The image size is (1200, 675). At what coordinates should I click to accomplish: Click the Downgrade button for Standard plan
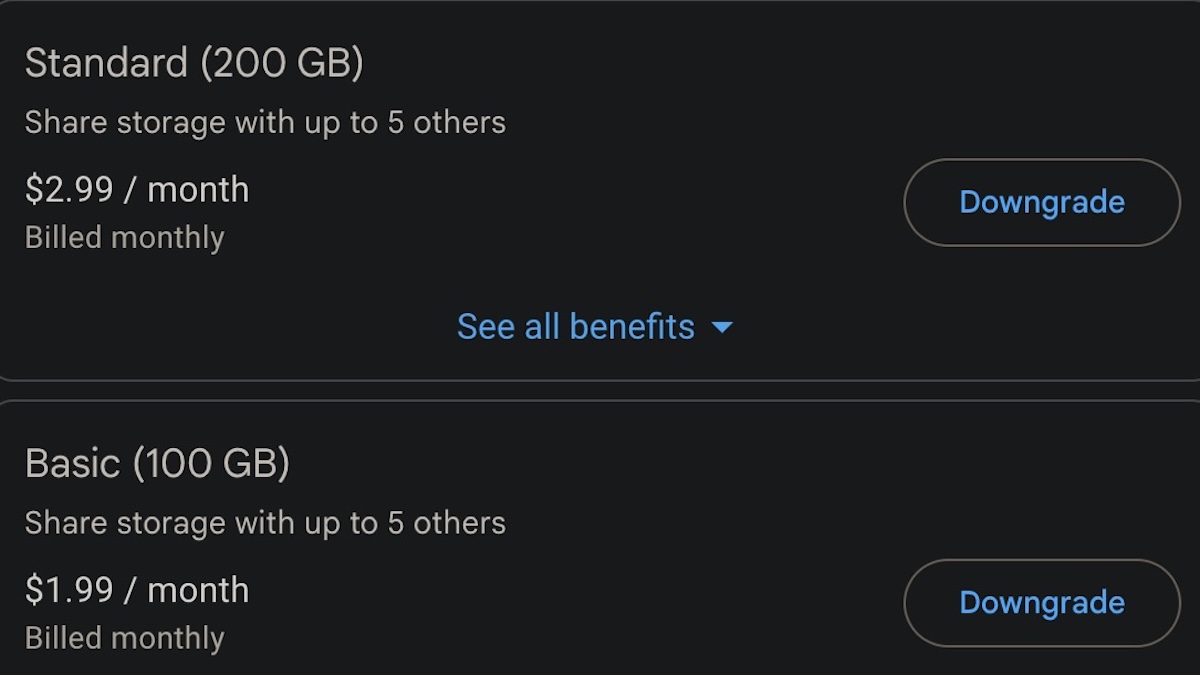click(1041, 202)
